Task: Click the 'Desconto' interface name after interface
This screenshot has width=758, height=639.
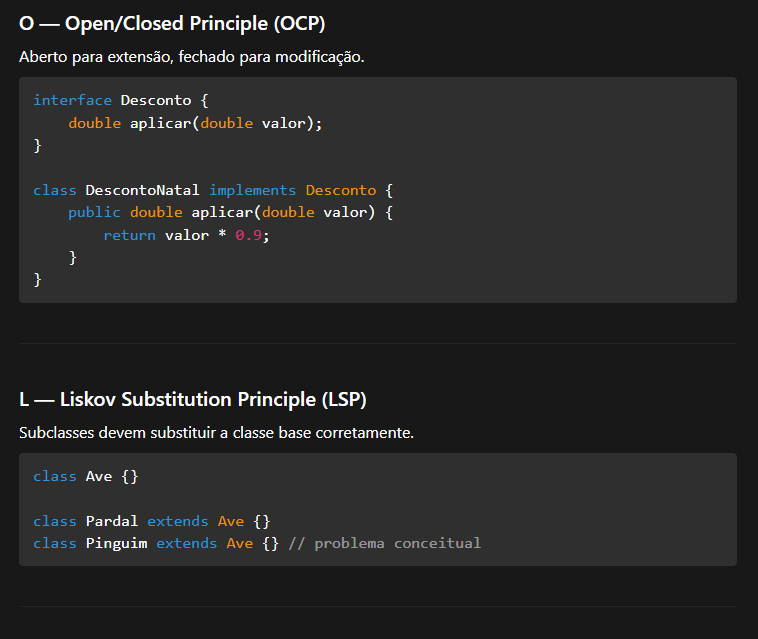Action: (x=155, y=100)
